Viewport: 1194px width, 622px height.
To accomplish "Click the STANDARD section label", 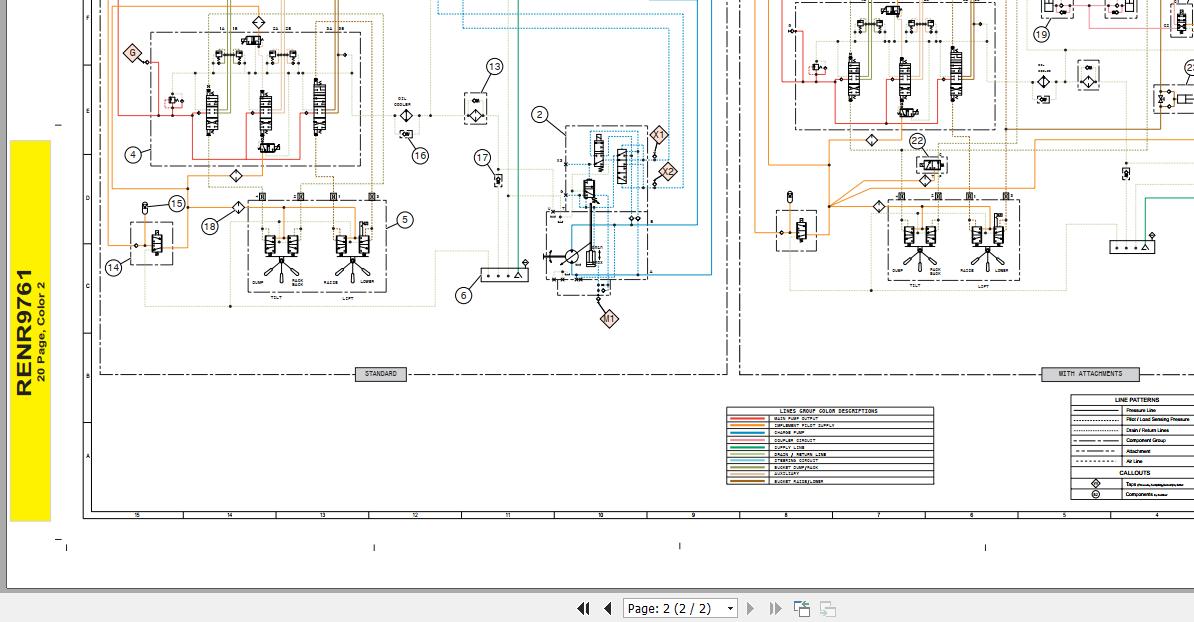I will point(380,374).
